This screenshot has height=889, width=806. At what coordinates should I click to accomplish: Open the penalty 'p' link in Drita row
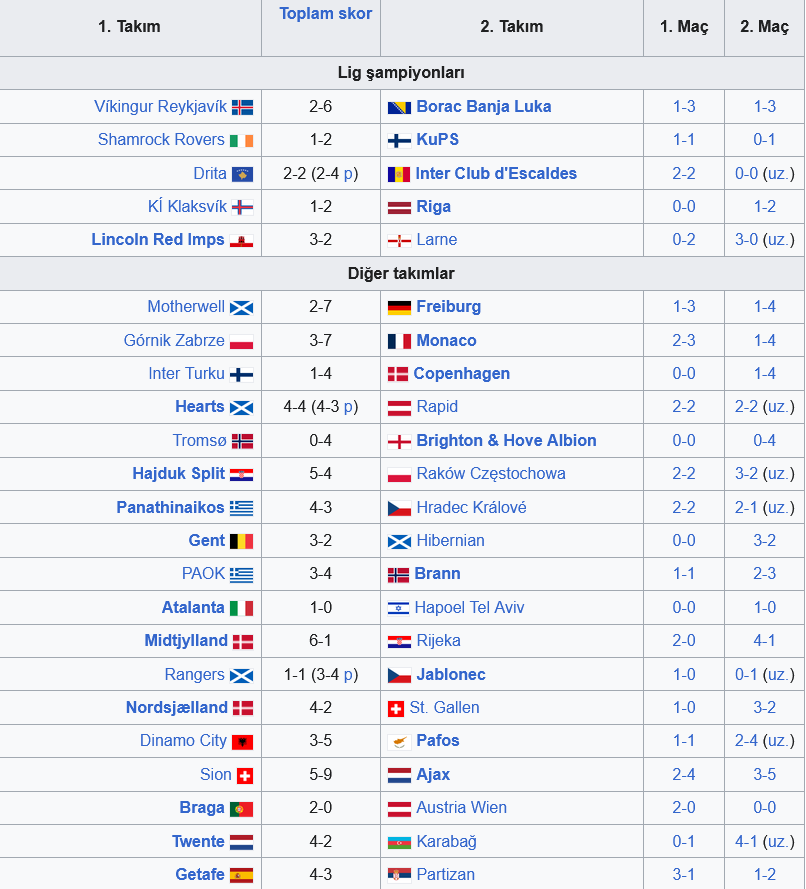coord(349,175)
